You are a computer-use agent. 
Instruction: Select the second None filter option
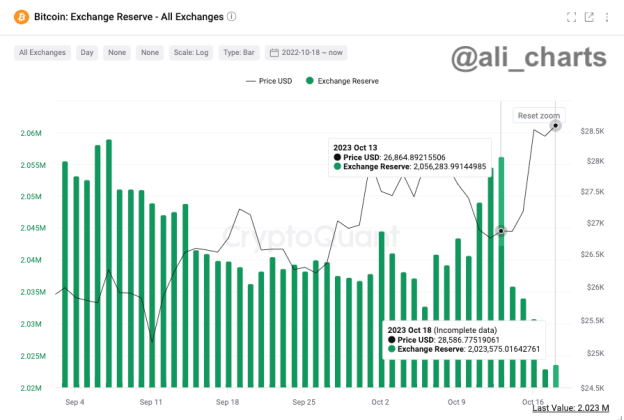[x=150, y=52]
